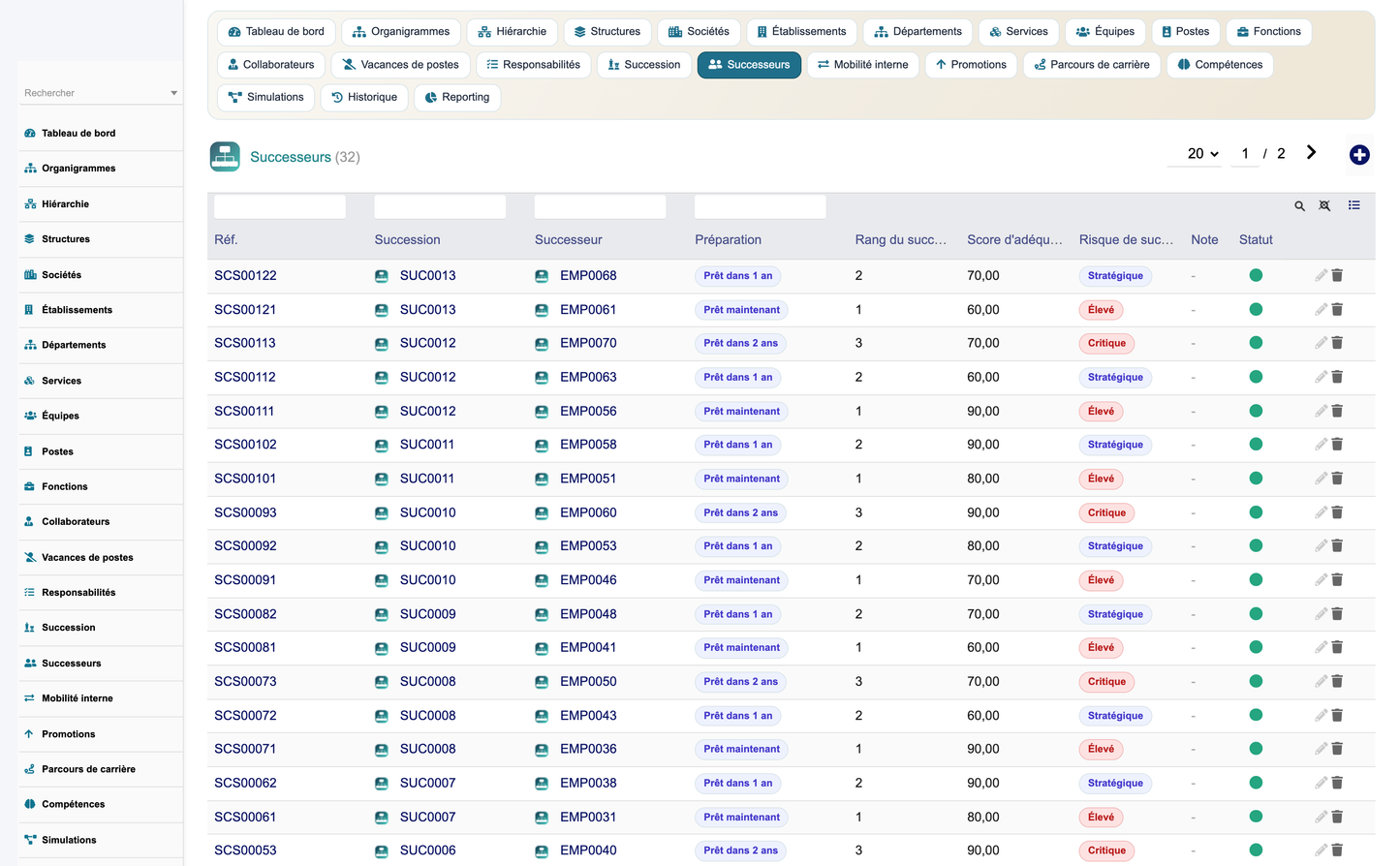Open the Tableau de bord top tab

click(276, 32)
